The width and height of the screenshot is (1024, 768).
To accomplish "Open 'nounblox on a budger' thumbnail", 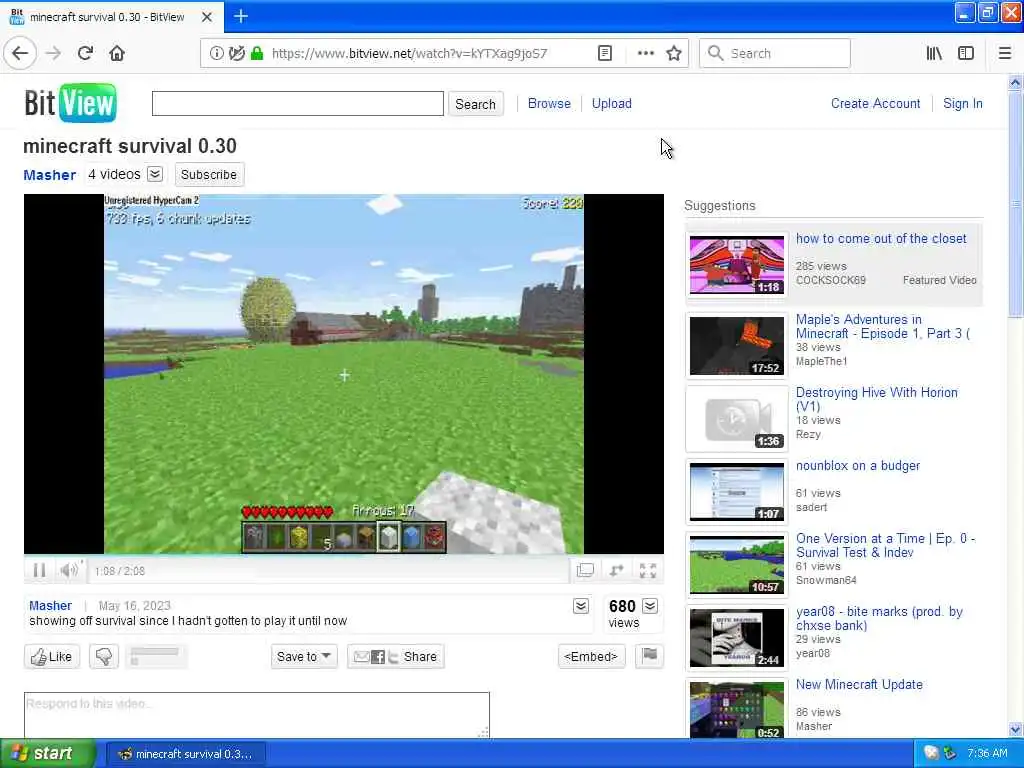I will click(737, 491).
